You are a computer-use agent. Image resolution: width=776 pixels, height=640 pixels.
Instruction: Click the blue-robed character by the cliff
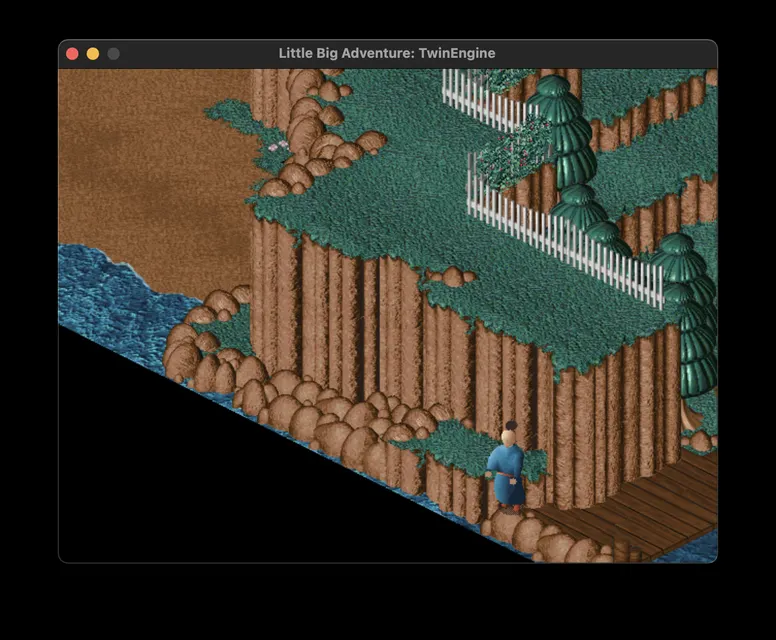[x=508, y=466]
